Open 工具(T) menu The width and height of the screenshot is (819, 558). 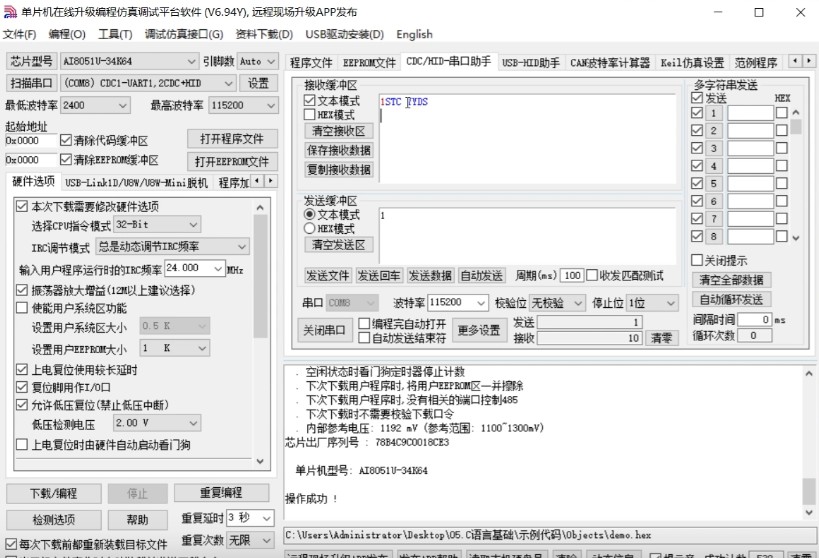click(115, 34)
